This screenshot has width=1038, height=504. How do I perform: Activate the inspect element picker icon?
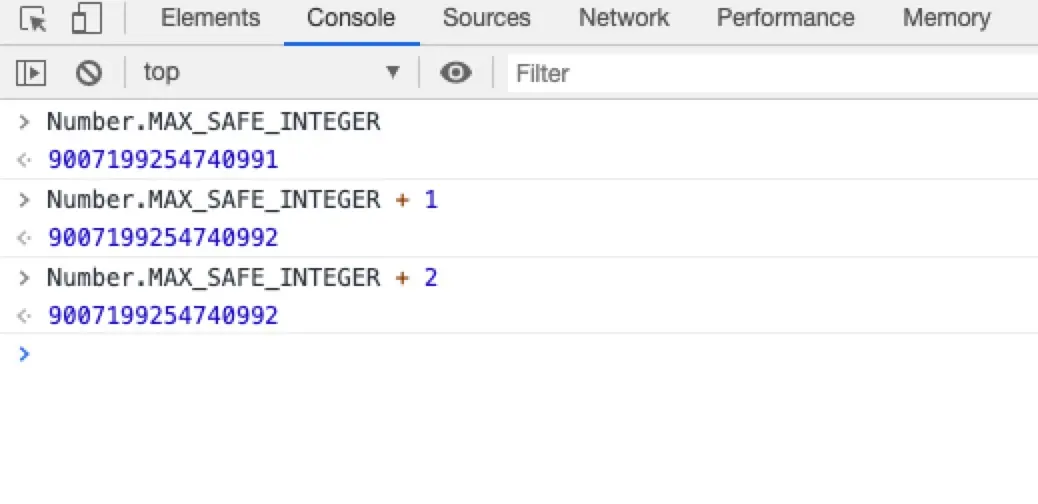coord(32,19)
